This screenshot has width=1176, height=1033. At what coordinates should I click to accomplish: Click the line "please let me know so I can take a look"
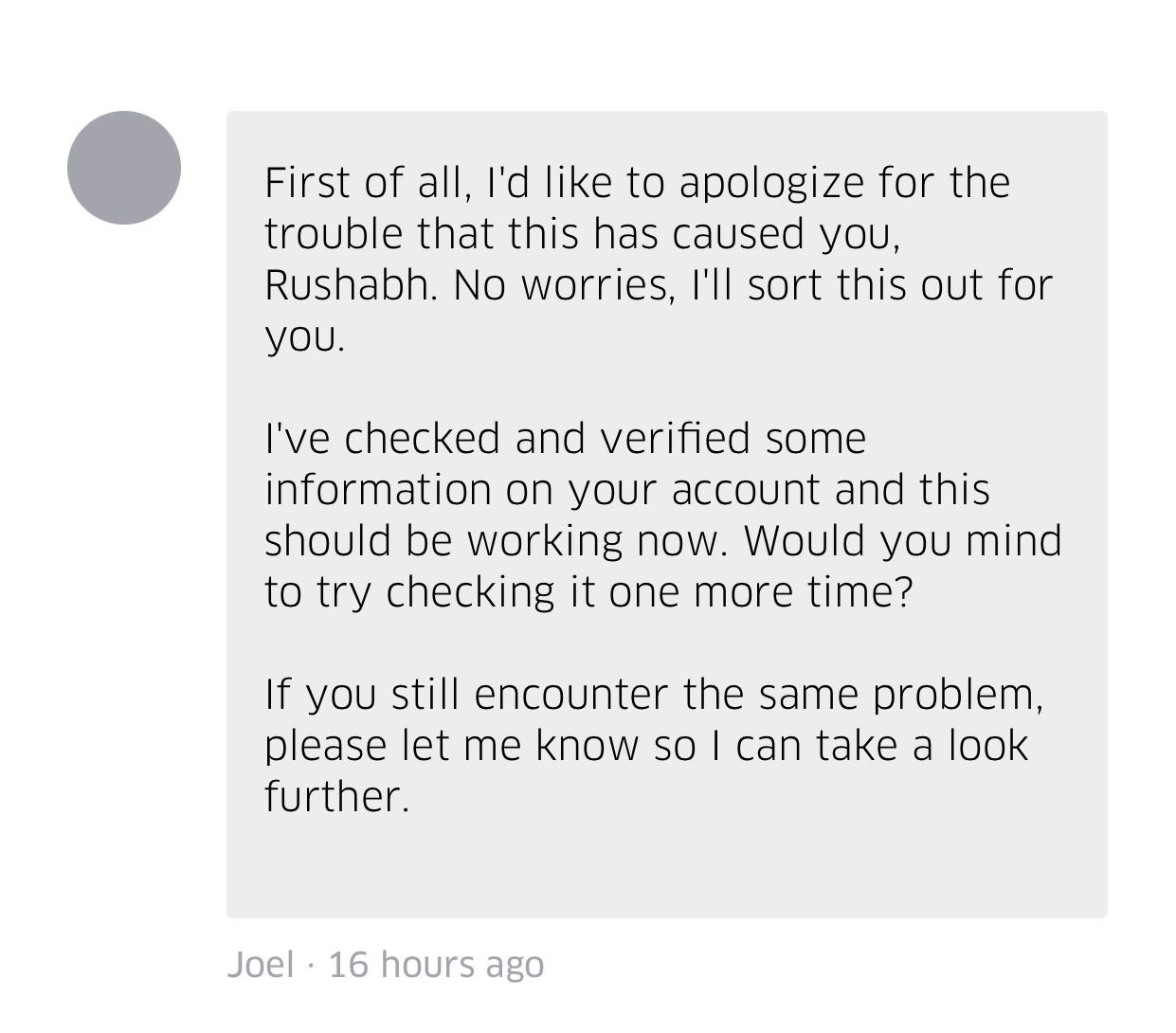646,746
